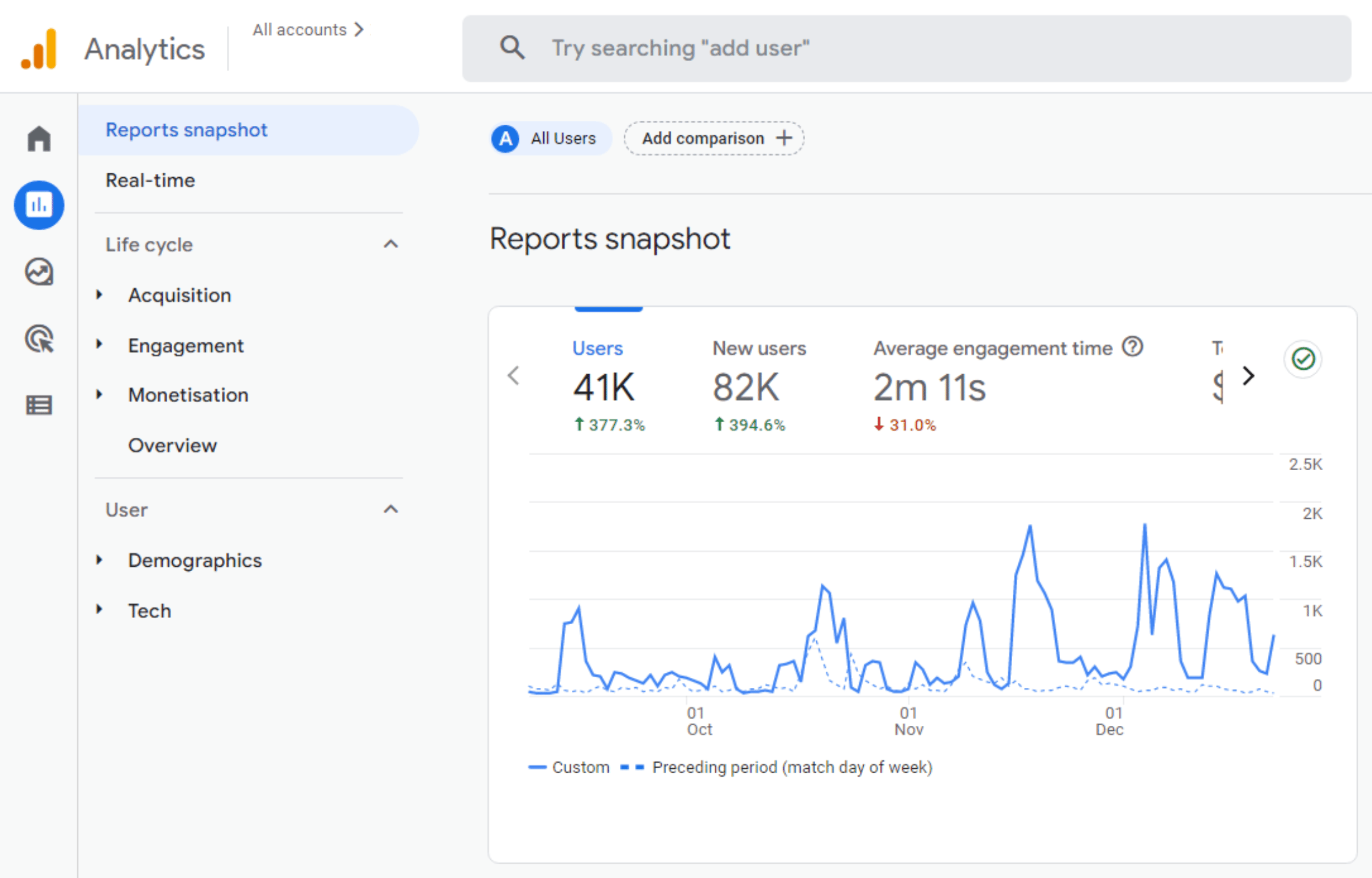
Task: Open the Configure table icon
Action: click(39, 405)
